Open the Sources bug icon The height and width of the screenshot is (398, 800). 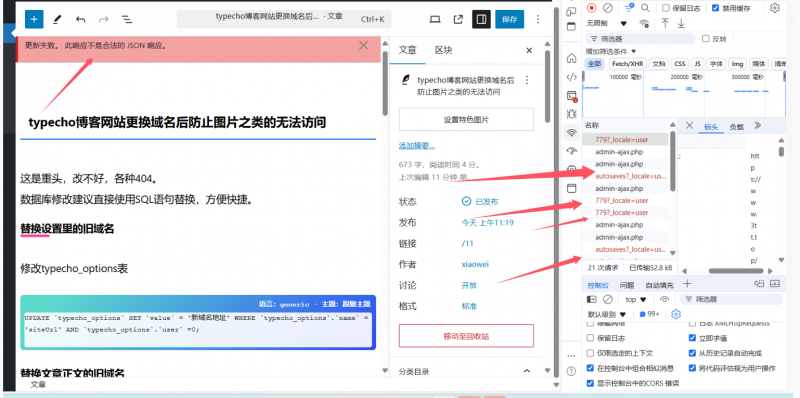pos(572,114)
